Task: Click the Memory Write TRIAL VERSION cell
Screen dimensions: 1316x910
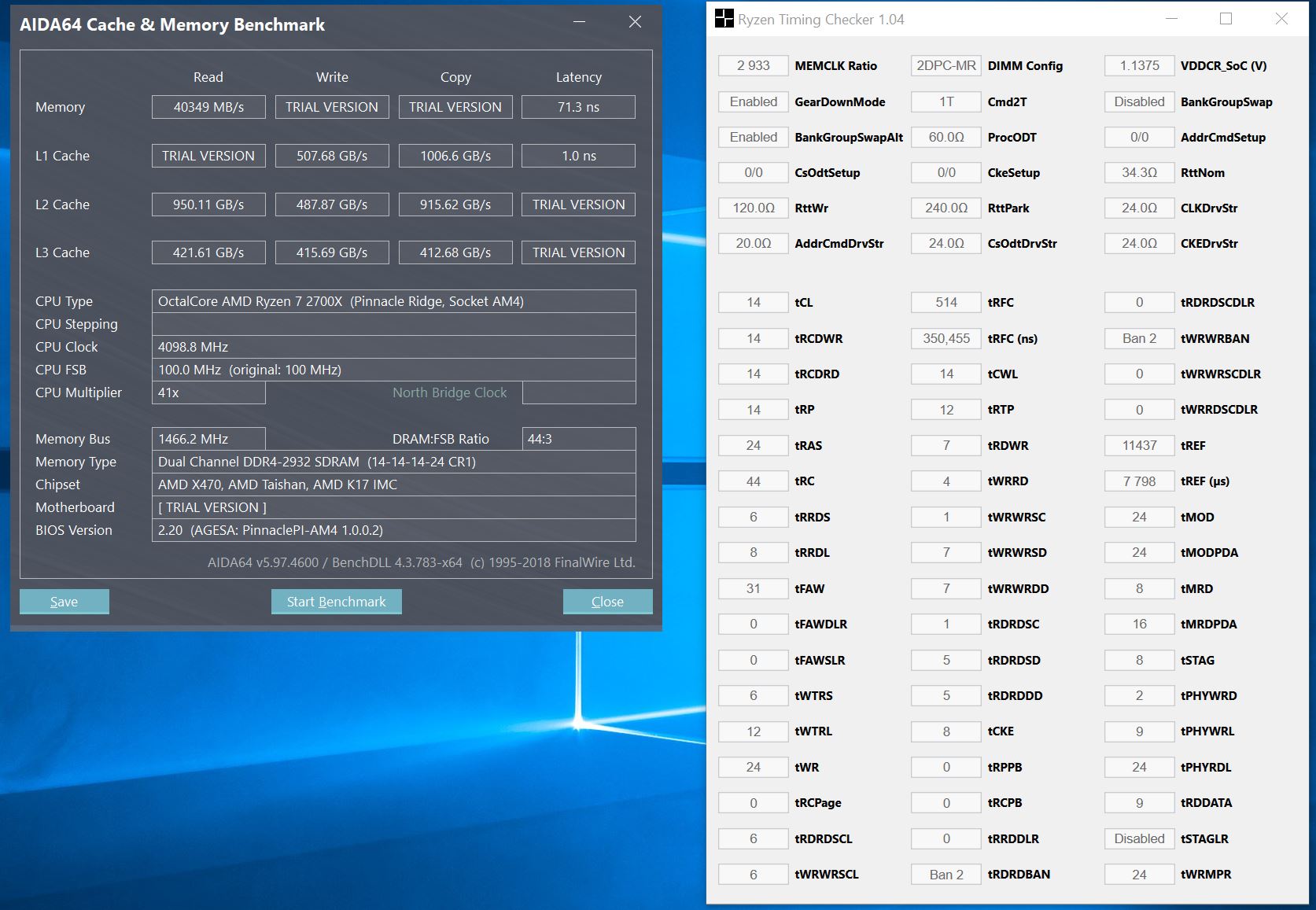Action: click(x=332, y=107)
